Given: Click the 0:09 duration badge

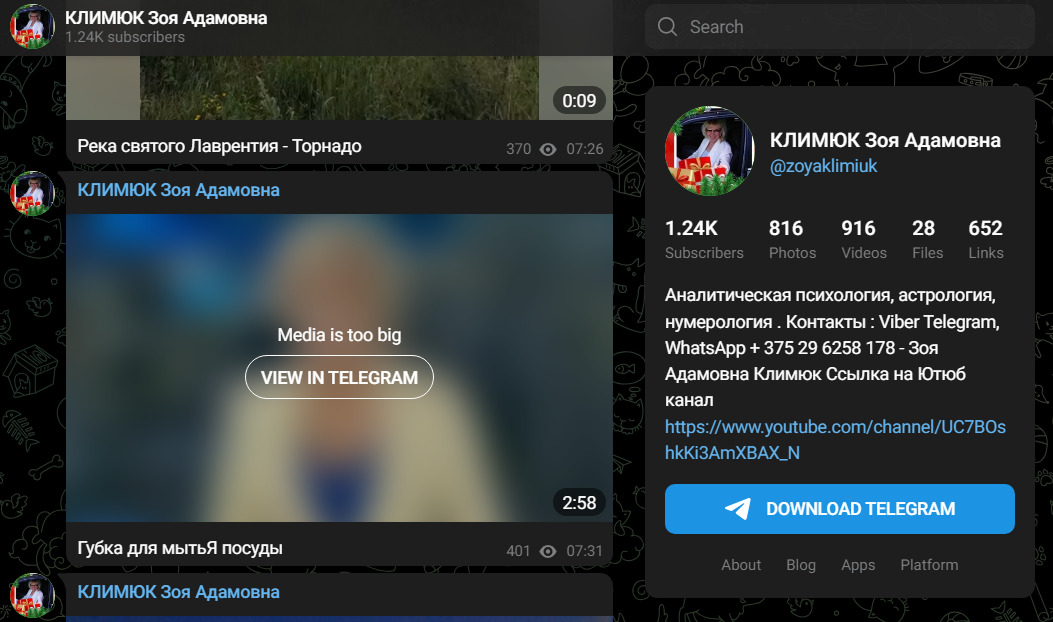Looking at the screenshot, I should click(x=579, y=101).
